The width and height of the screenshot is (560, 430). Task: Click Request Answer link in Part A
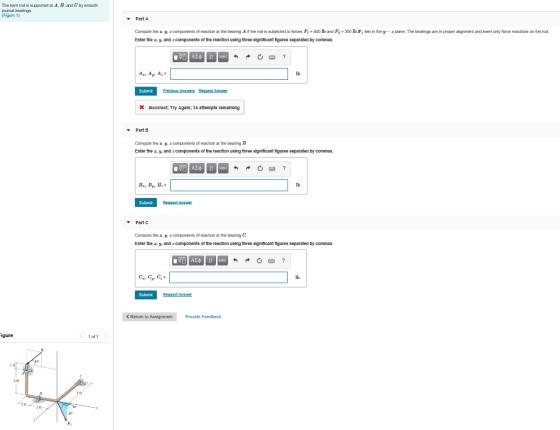pyautogui.click(x=213, y=91)
